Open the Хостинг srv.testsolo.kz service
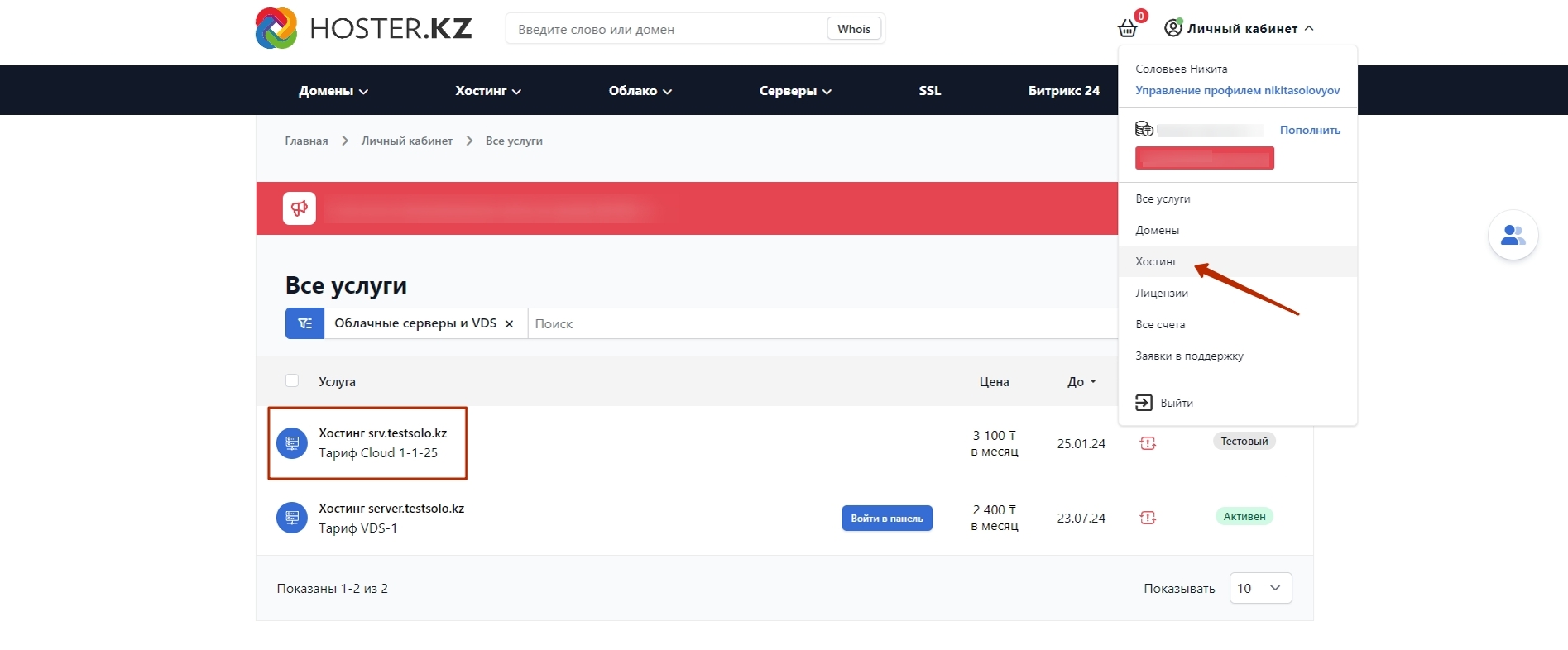 click(x=382, y=433)
